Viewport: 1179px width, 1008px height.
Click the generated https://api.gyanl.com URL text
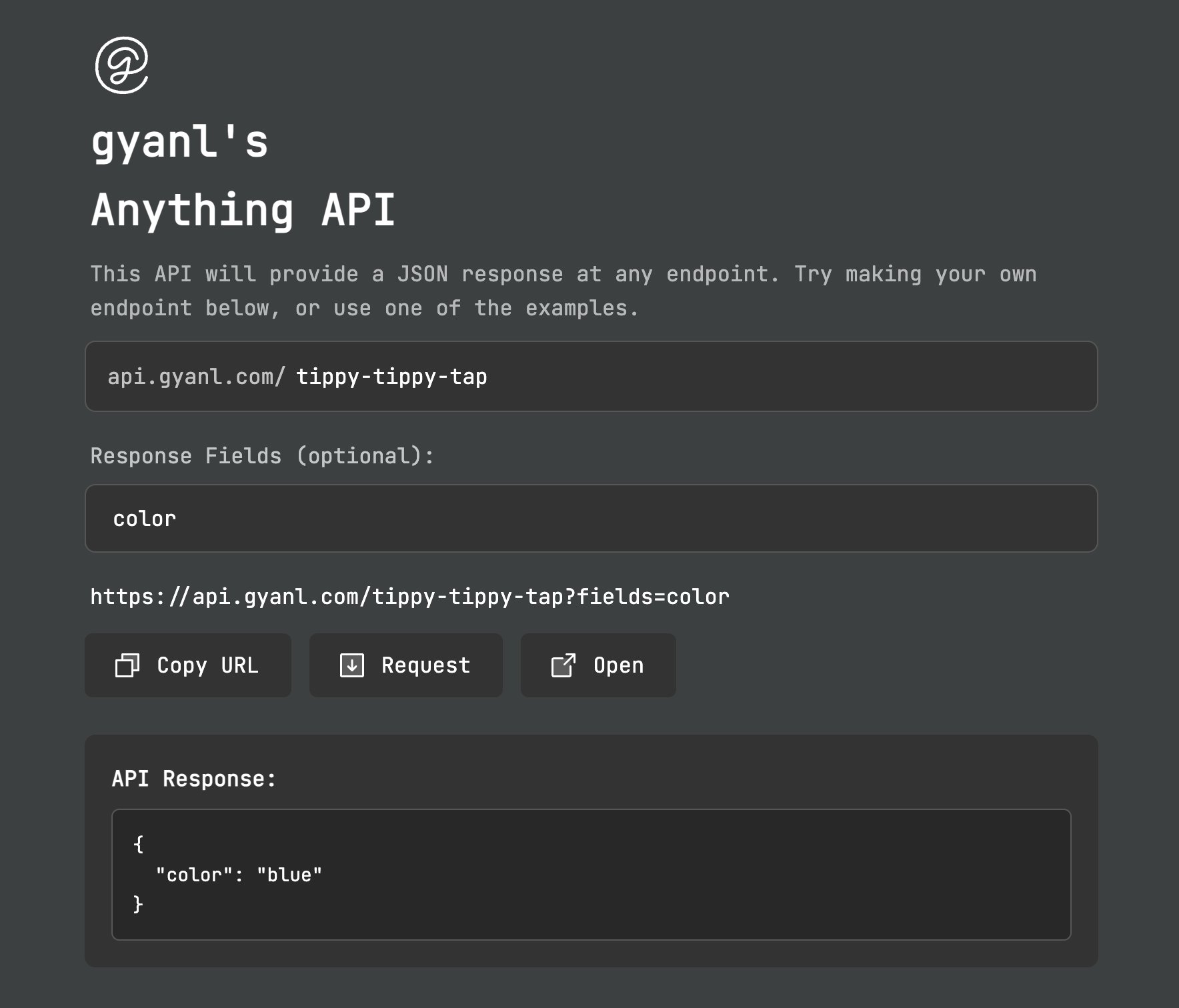tap(409, 597)
